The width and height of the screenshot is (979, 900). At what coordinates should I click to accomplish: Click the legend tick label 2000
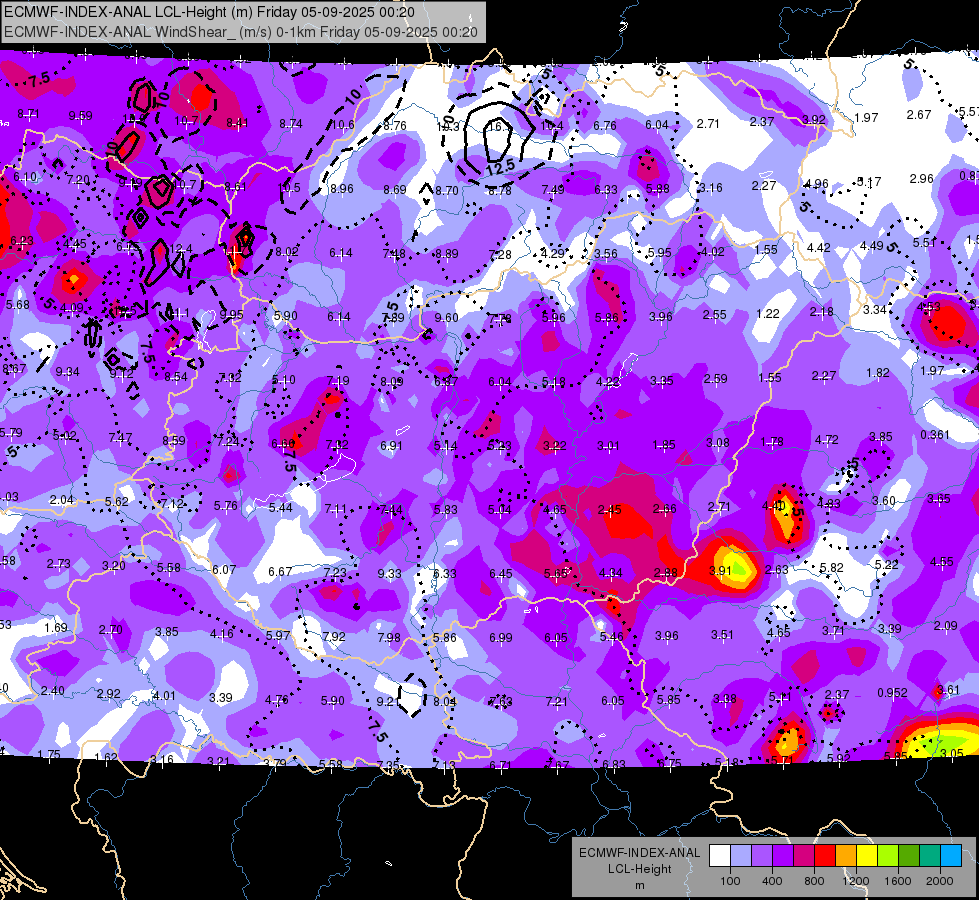940,881
